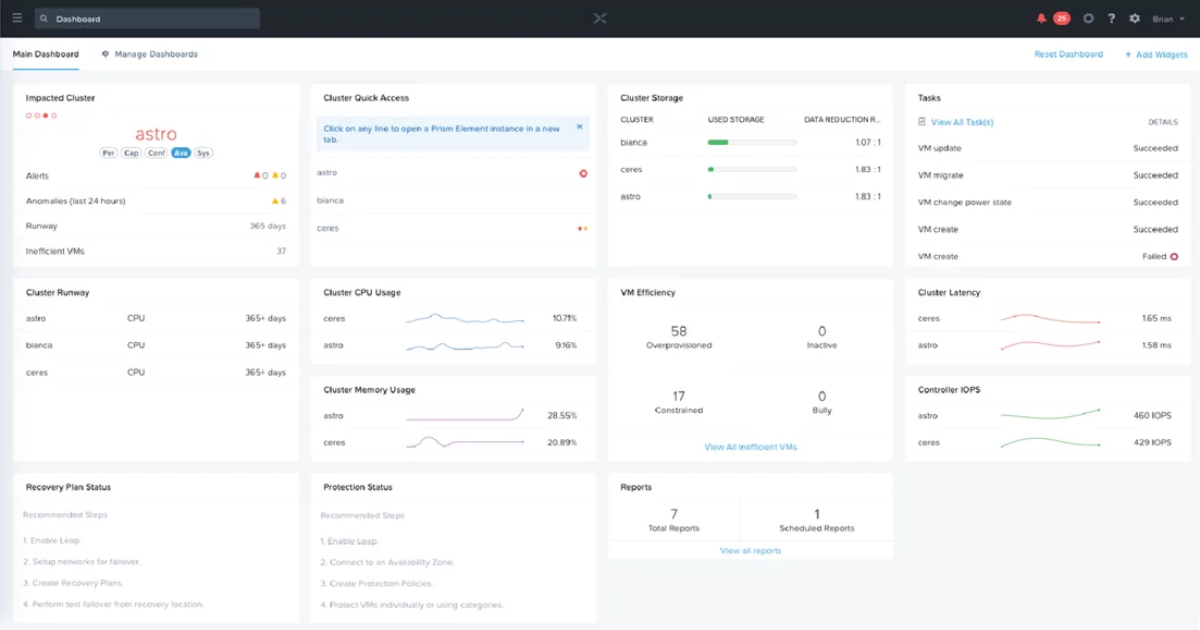1200x630 pixels.
Task: Click the astro storage usage bar
Action: click(x=752, y=197)
